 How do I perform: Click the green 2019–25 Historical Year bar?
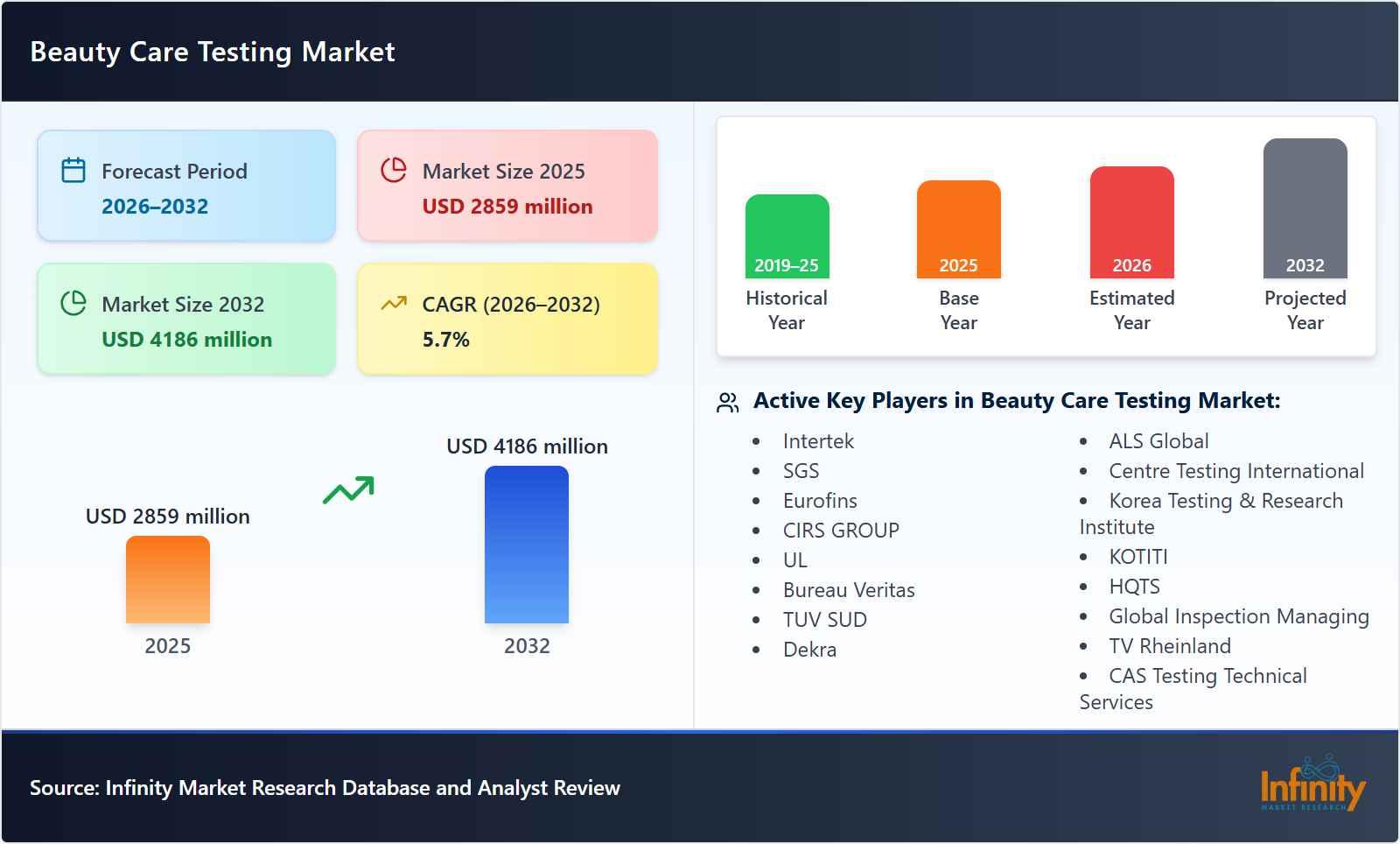click(787, 236)
